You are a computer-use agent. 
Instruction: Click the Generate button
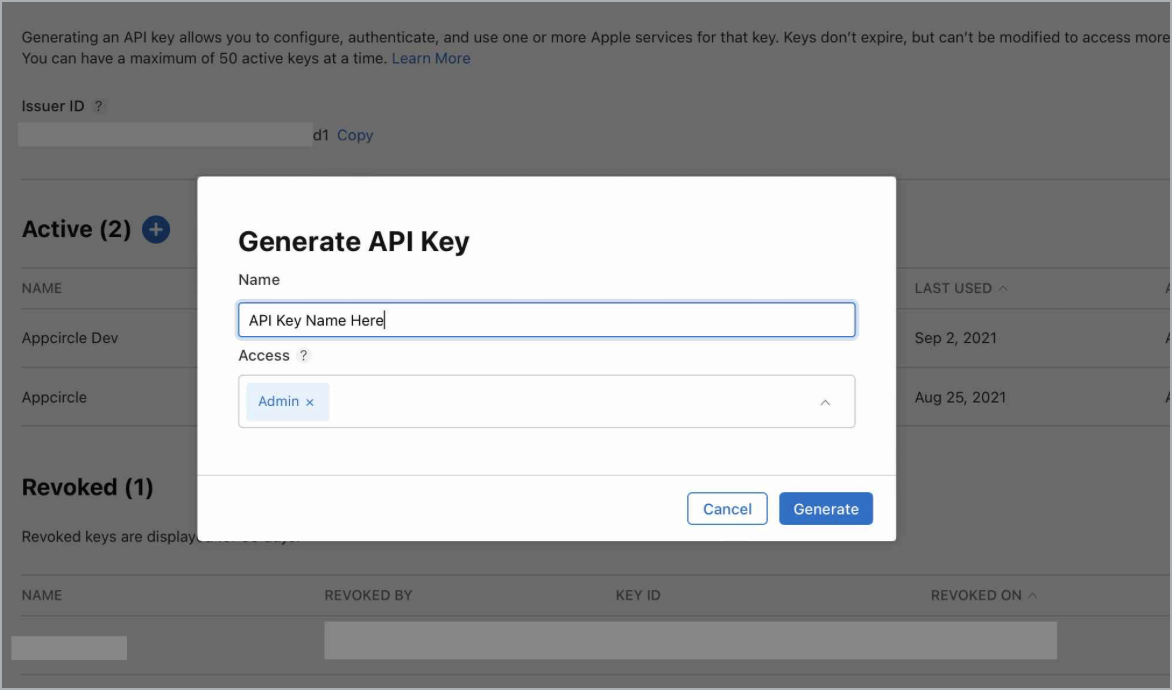coord(825,509)
